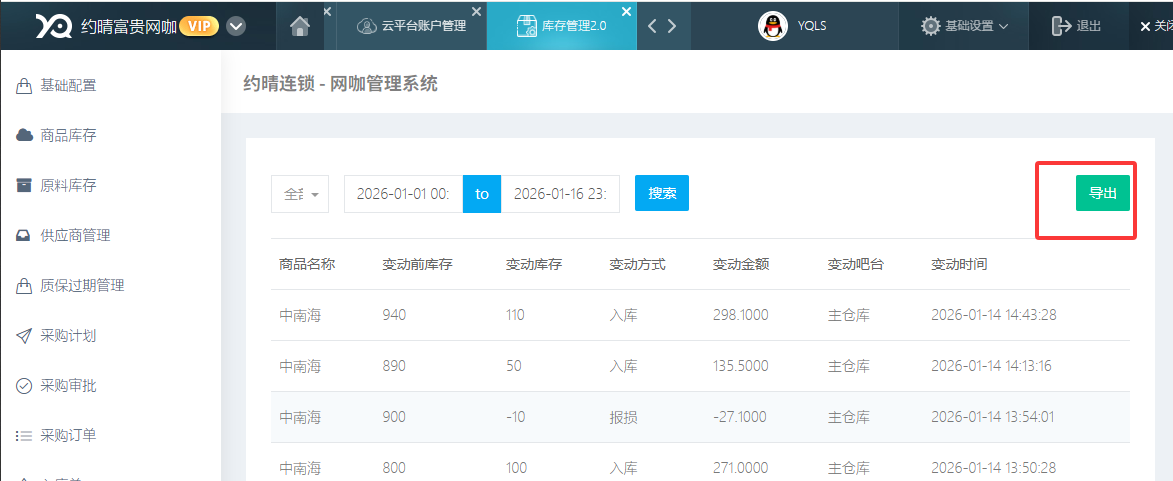Click the 变动吧台 column header
The width and height of the screenshot is (1173, 481).
click(x=856, y=264)
